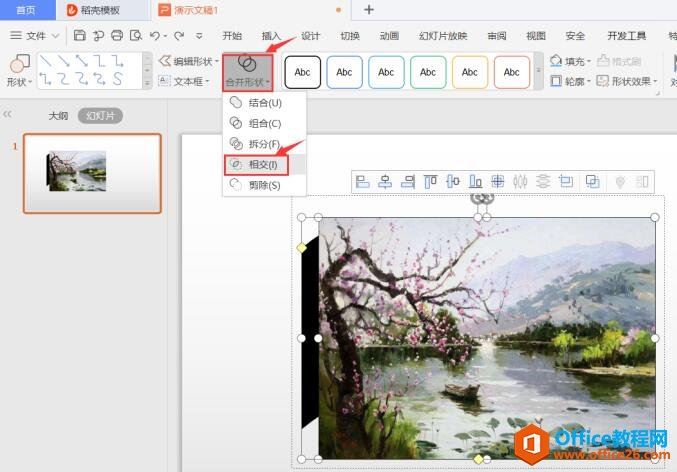
Task: Click the group shapes icon in floating toolbar
Action: 592,182
